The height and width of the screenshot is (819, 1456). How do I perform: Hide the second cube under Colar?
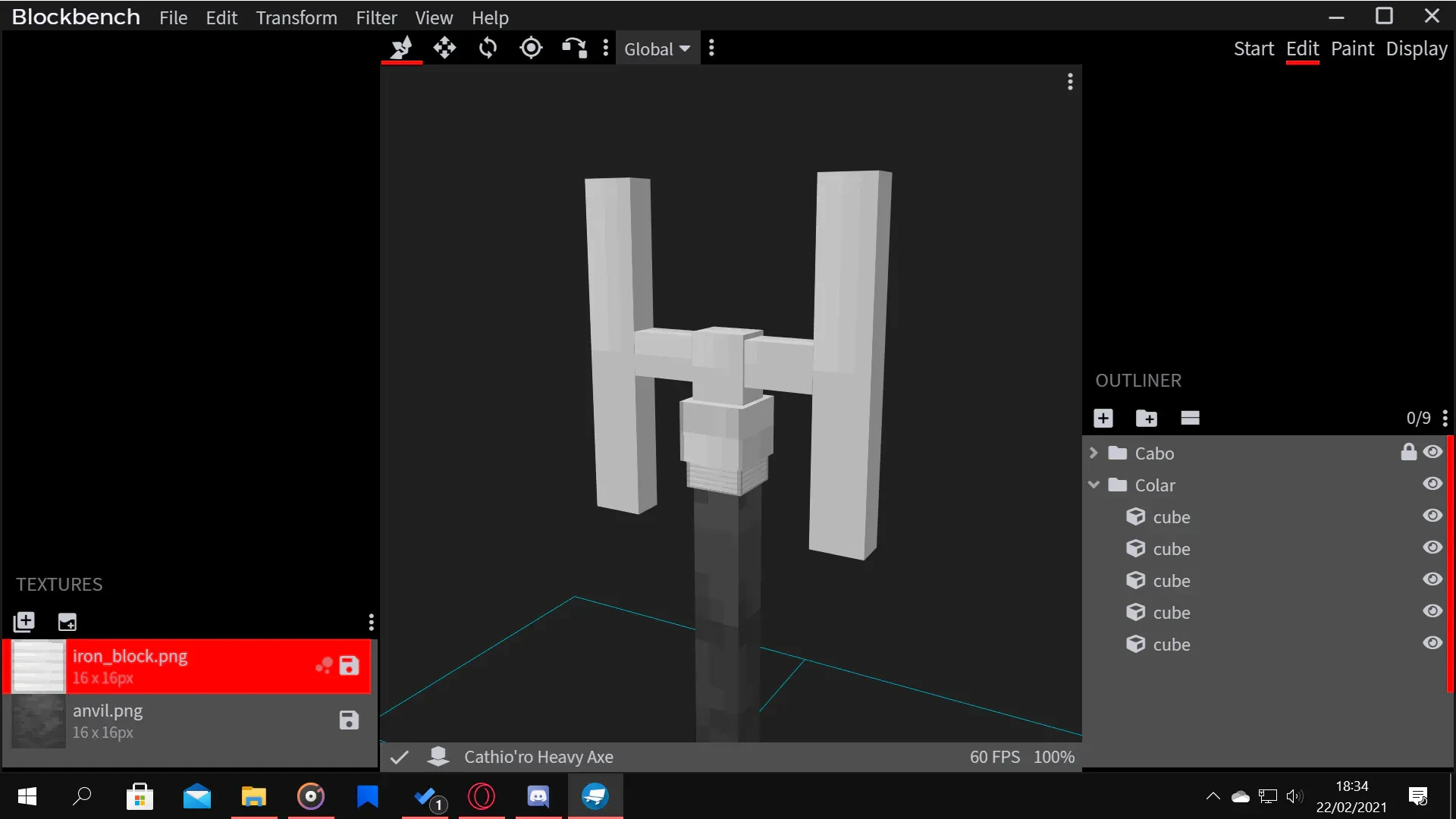tap(1432, 548)
